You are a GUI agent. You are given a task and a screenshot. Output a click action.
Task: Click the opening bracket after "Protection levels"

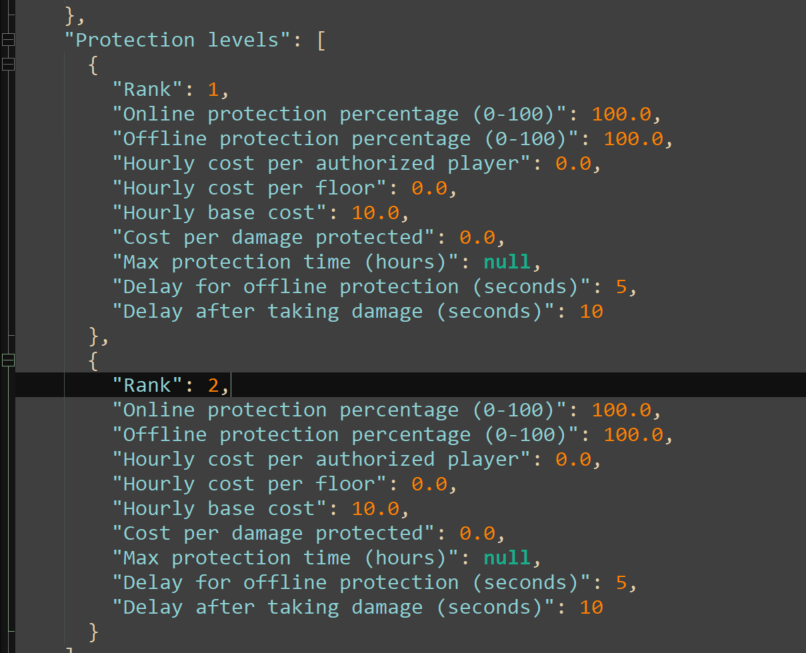click(321, 40)
